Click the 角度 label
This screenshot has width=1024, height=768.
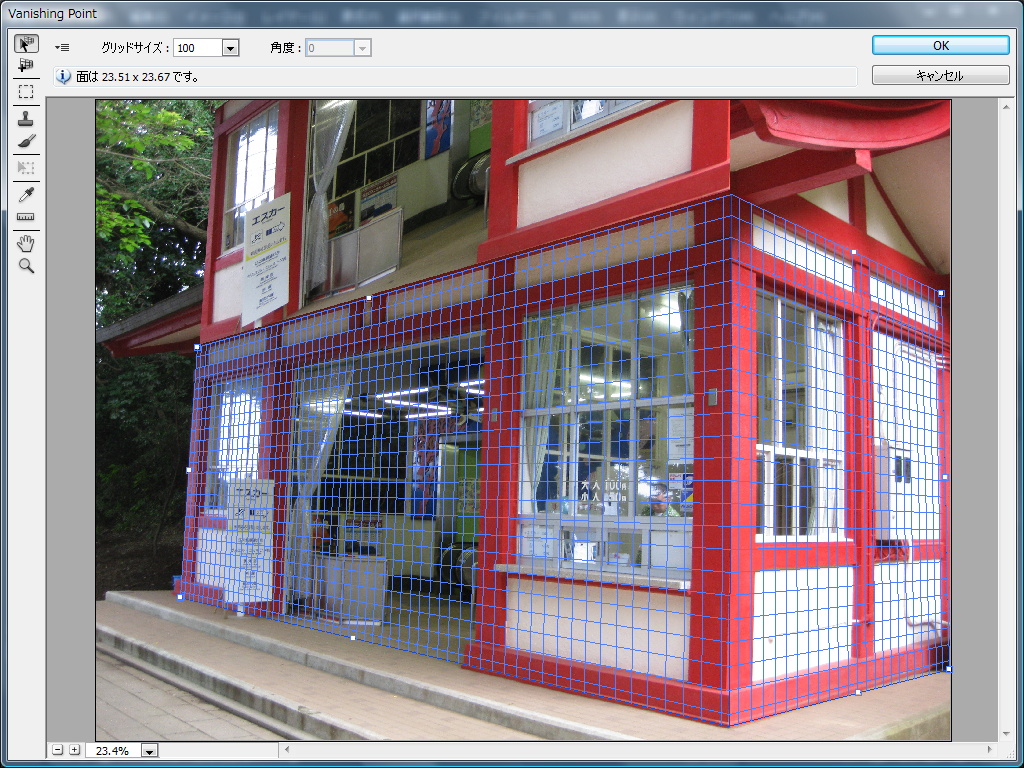pyautogui.click(x=286, y=48)
